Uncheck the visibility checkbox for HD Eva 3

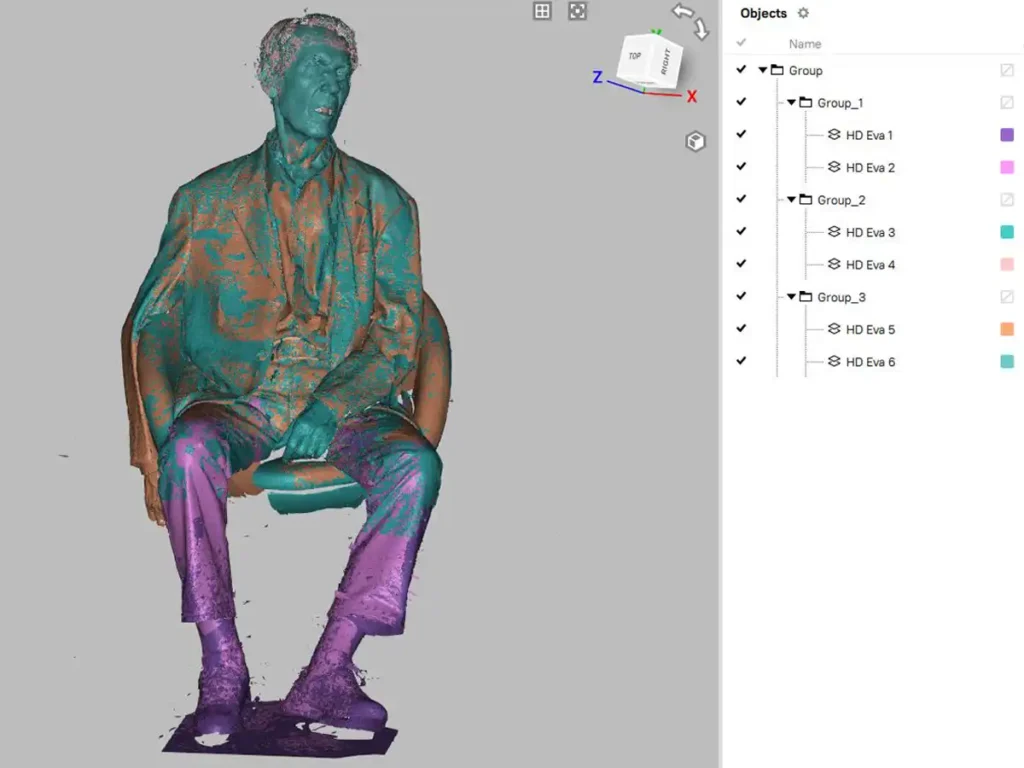tap(741, 232)
